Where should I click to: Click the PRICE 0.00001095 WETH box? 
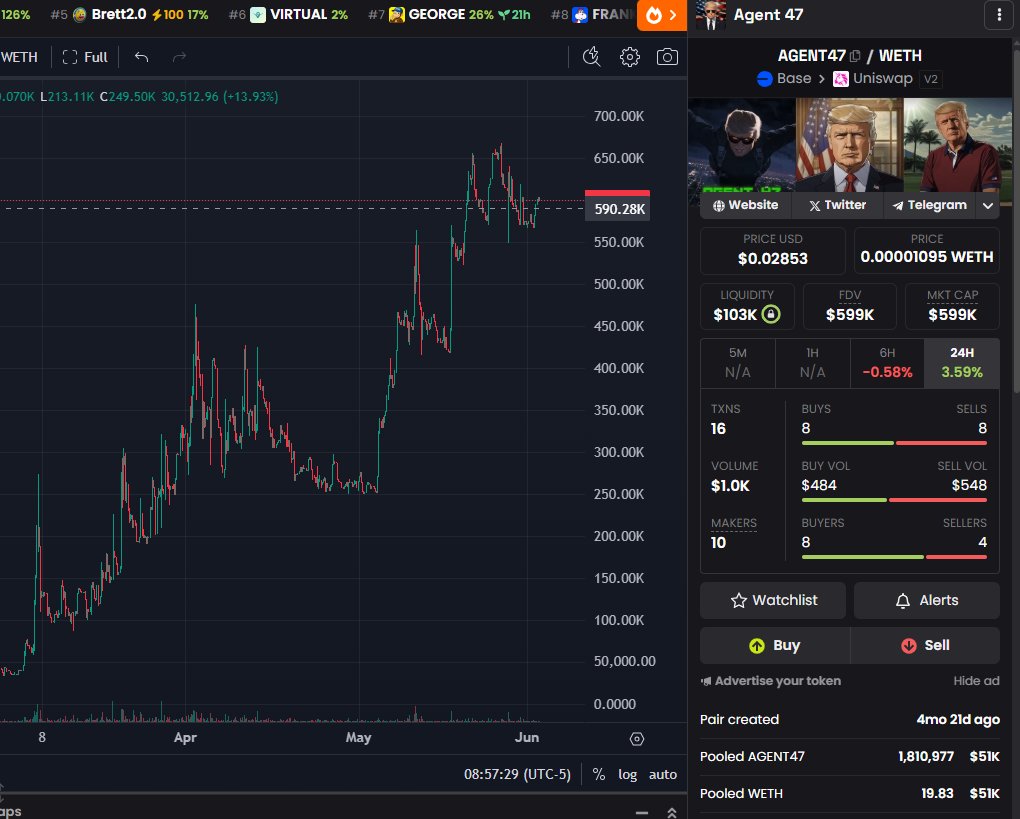point(926,250)
